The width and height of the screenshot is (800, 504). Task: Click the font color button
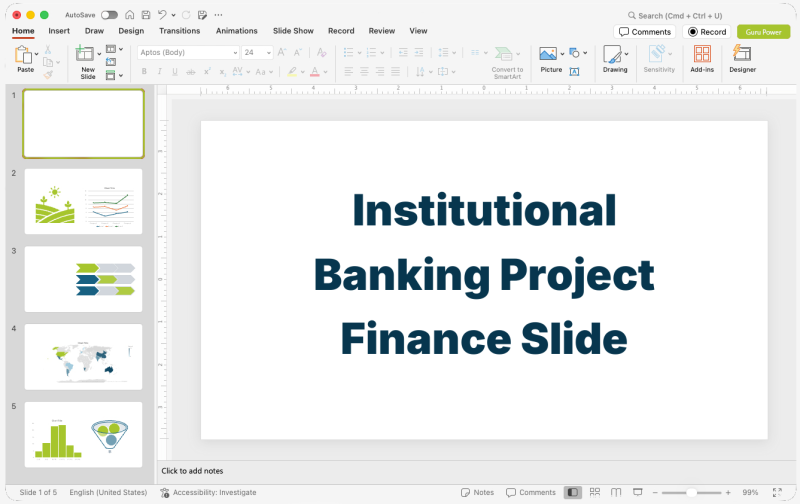(x=315, y=72)
